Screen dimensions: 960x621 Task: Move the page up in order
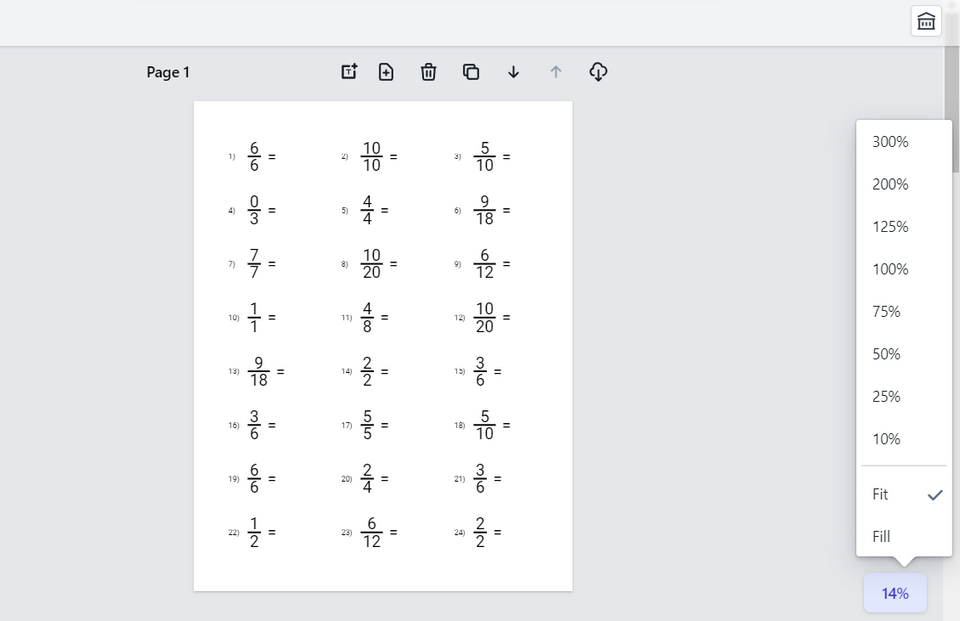tap(555, 71)
